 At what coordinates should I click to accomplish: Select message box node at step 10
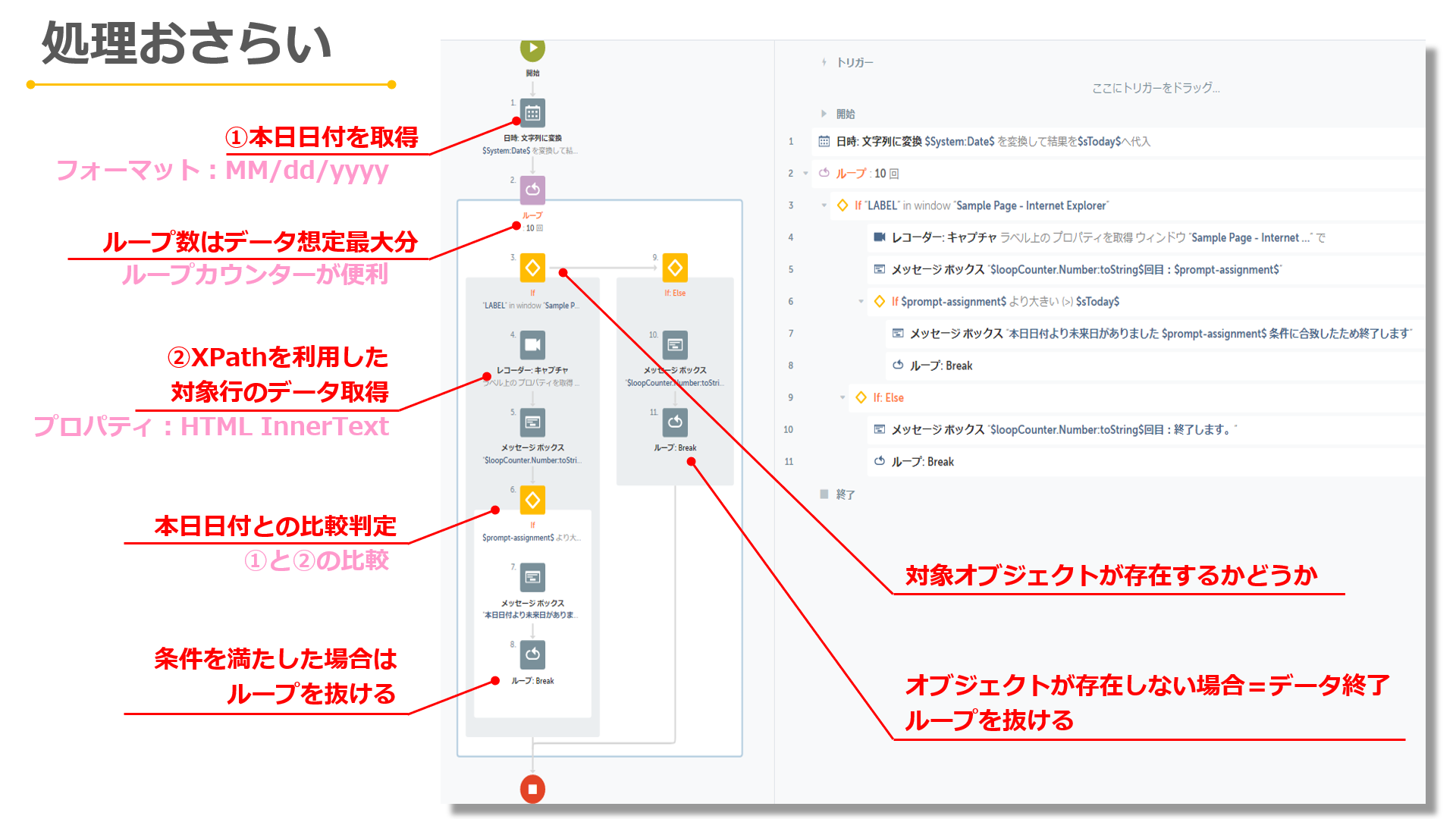pos(675,345)
